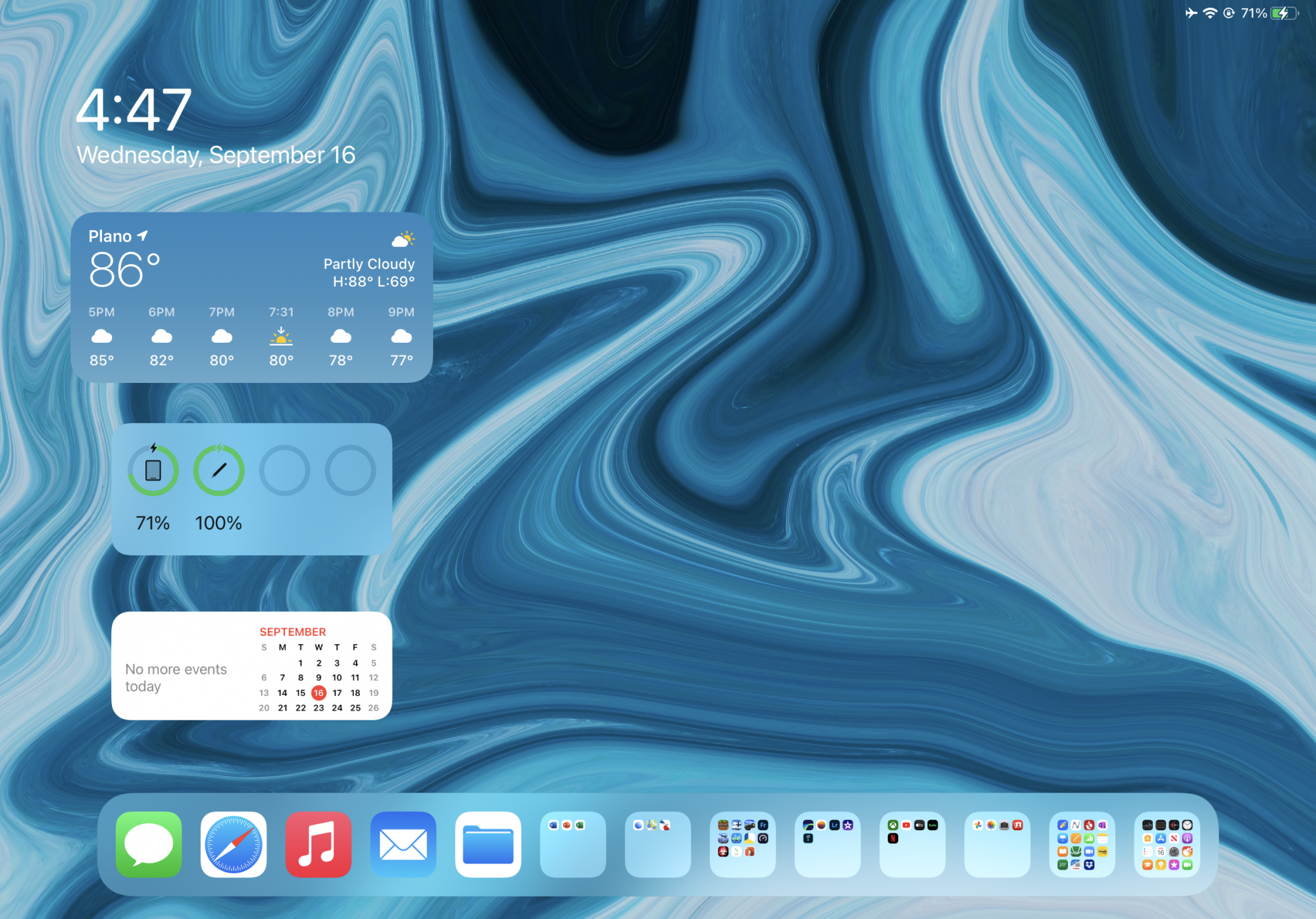Open the folder with Lightroom and iMovie

click(x=828, y=844)
